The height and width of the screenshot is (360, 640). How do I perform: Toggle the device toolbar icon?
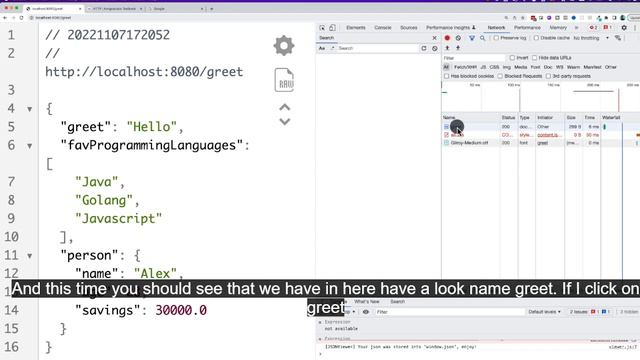point(332,28)
